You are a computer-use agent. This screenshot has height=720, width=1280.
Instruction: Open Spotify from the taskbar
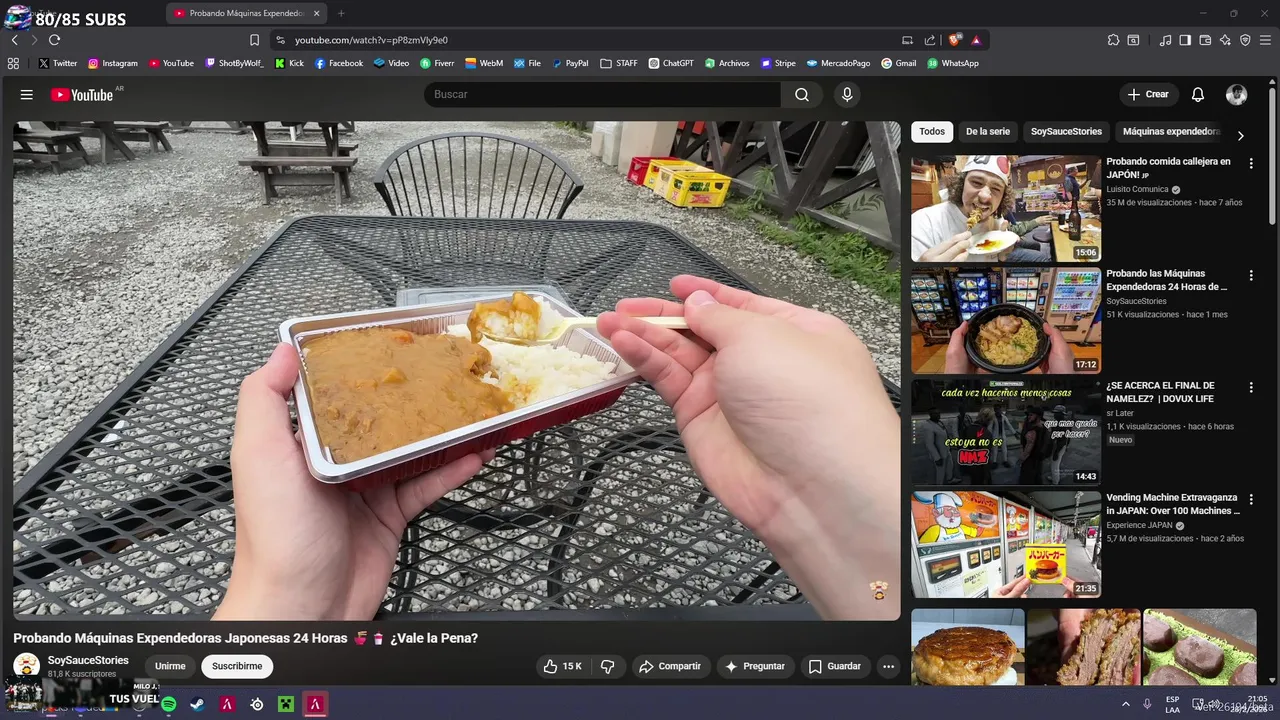pyautogui.click(x=168, y=704)
